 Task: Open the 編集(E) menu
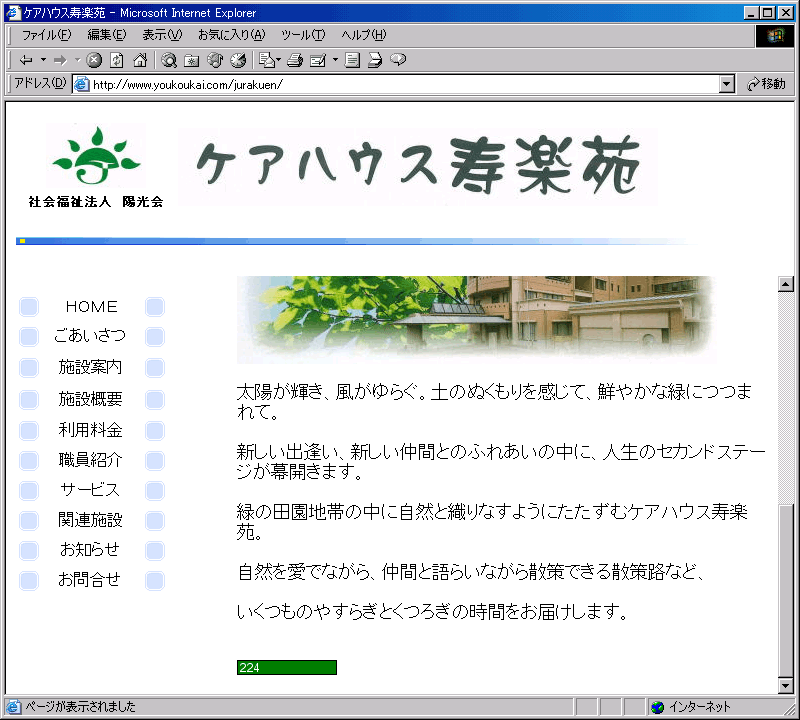106,35
